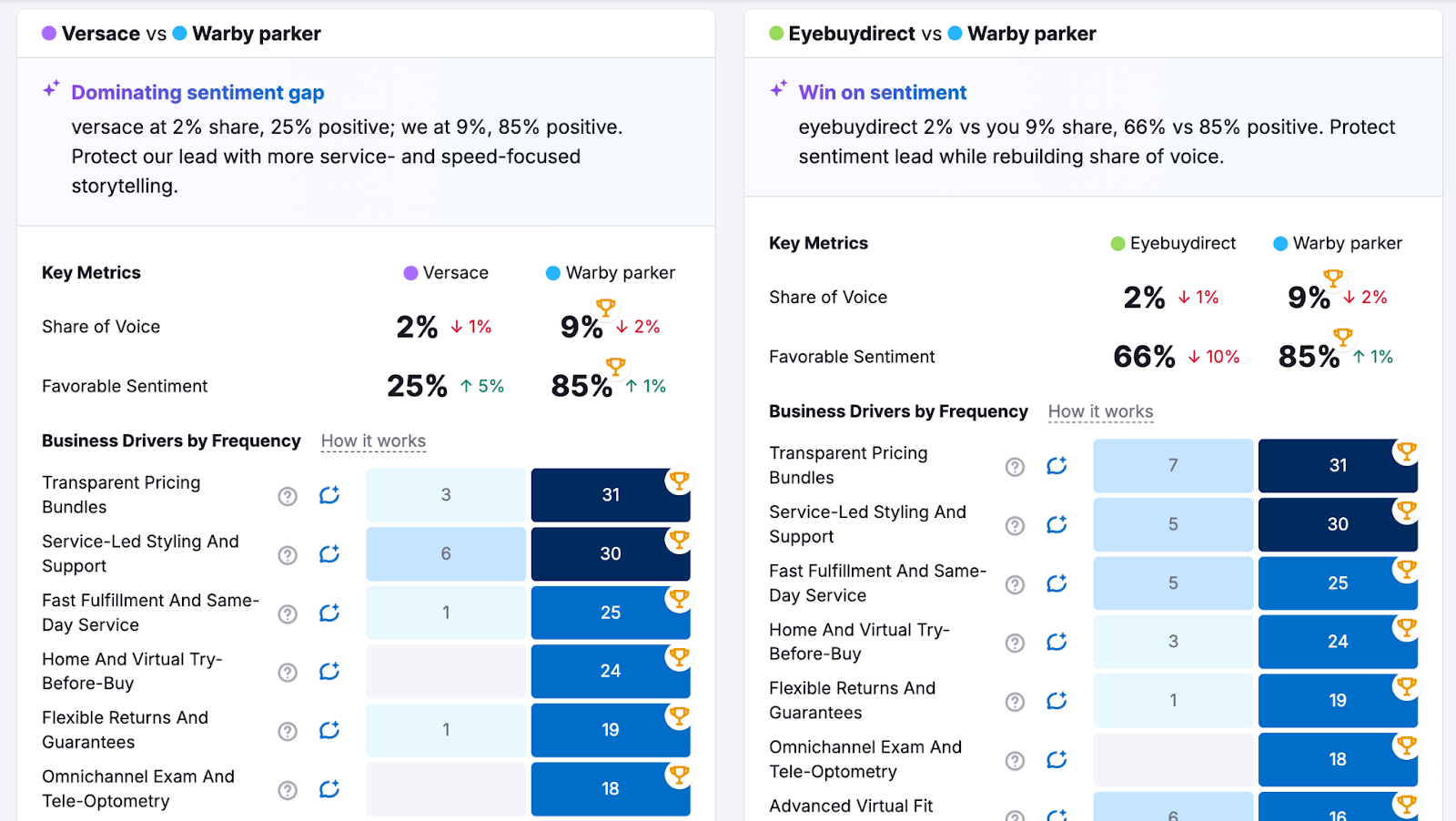Click the Versace legend dot
Screen dimensions: 1456x821
point(409,272)
